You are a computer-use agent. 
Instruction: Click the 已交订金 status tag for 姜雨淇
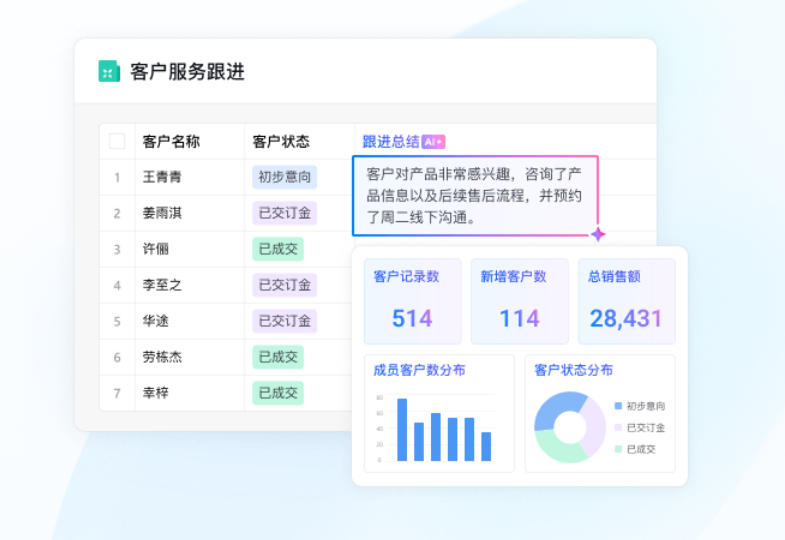284,213
